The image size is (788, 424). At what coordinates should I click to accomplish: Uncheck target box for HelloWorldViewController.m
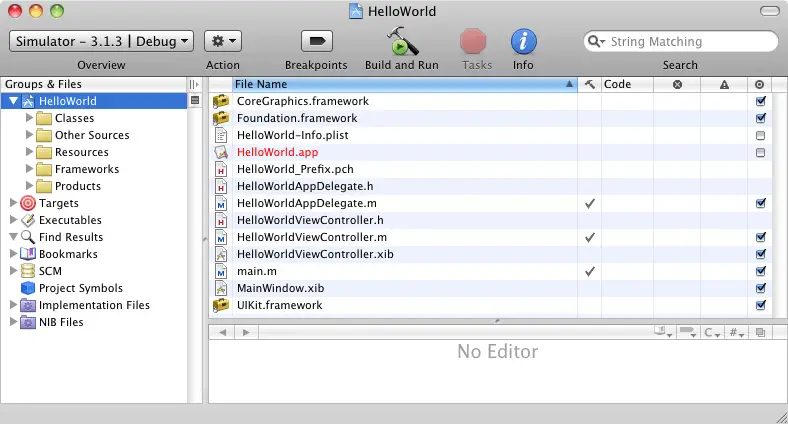coord(760,237)
